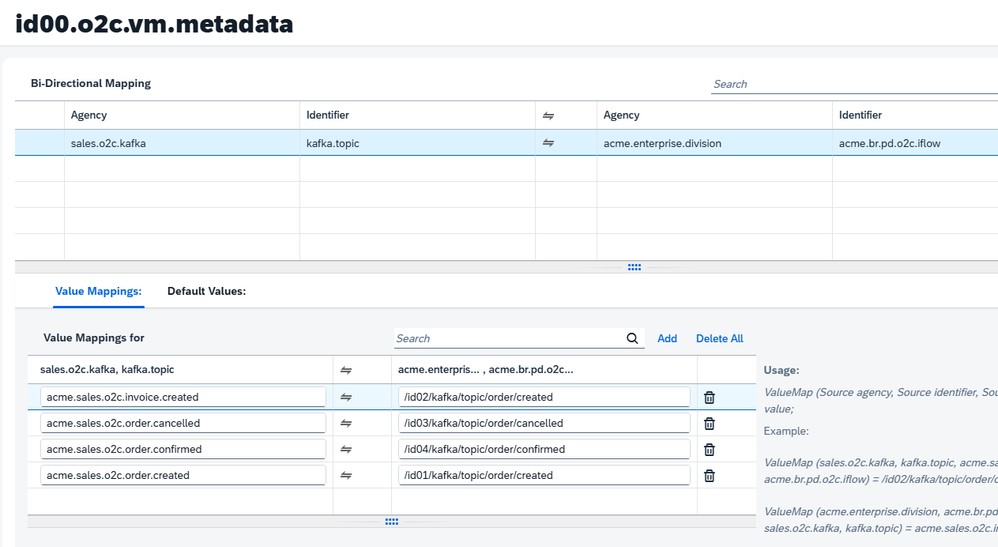
Task: Click the search magnifier in Value Mappings
Action: pyautogui.click(x=632, y=338)
